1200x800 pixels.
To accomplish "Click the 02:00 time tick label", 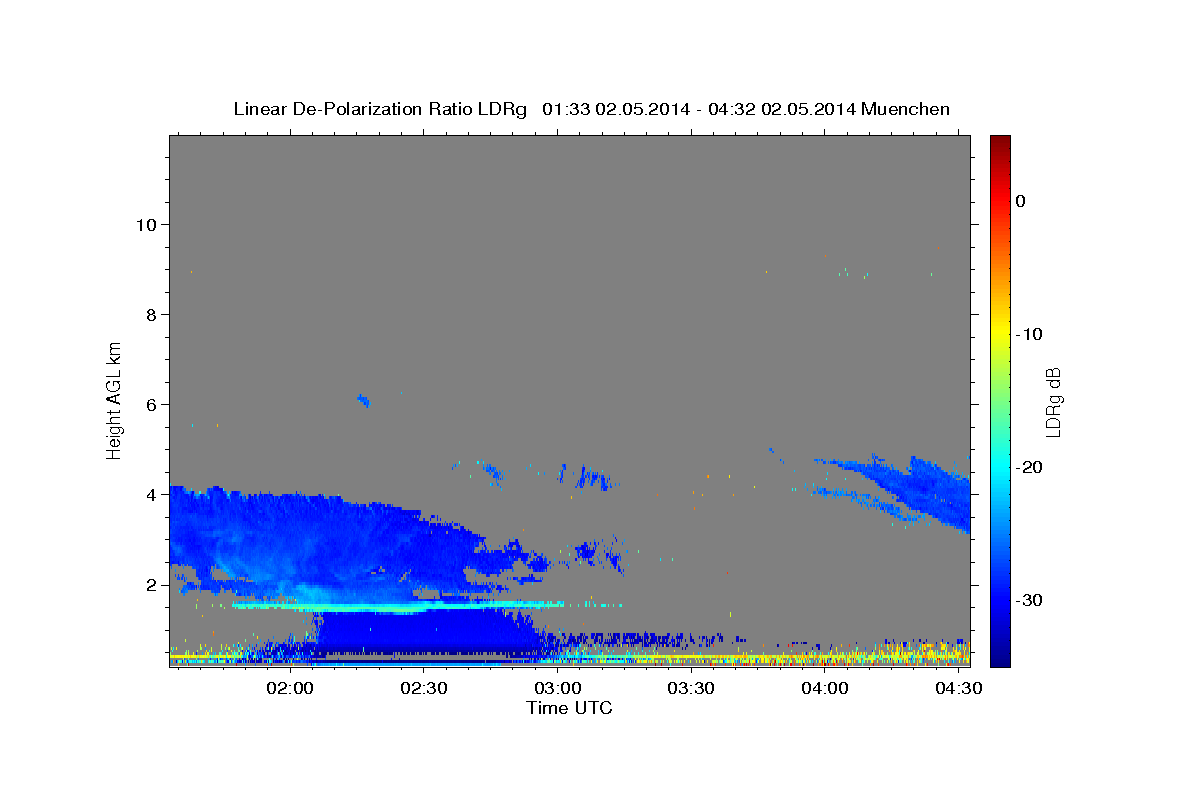I will [x=292, y=689].
